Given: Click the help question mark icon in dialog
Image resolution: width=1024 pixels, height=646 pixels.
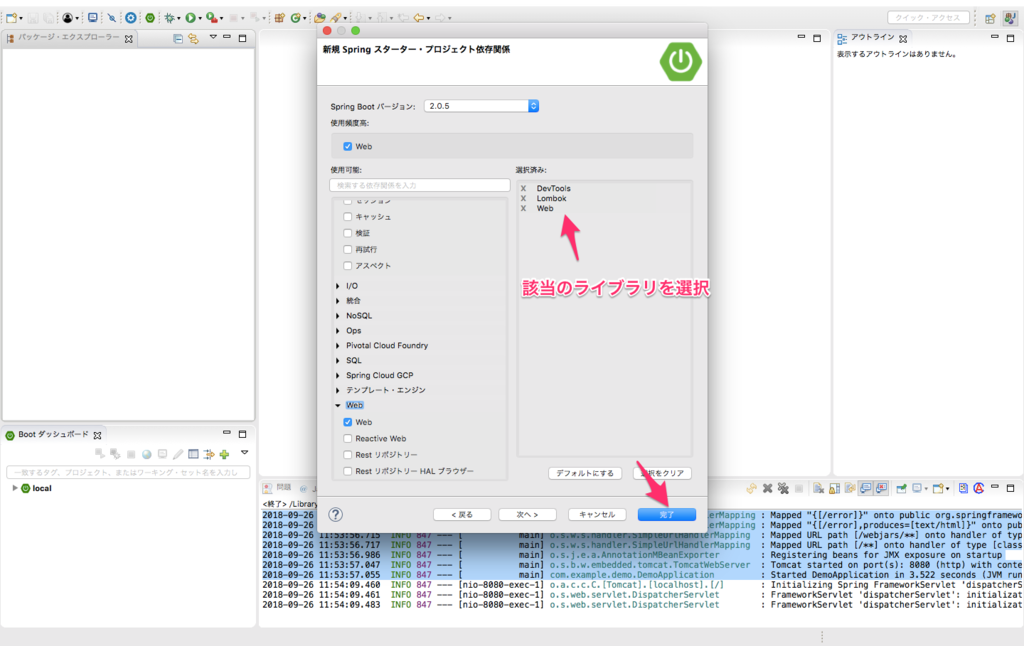Looking at the screenshot, I should tap(336, 515).
